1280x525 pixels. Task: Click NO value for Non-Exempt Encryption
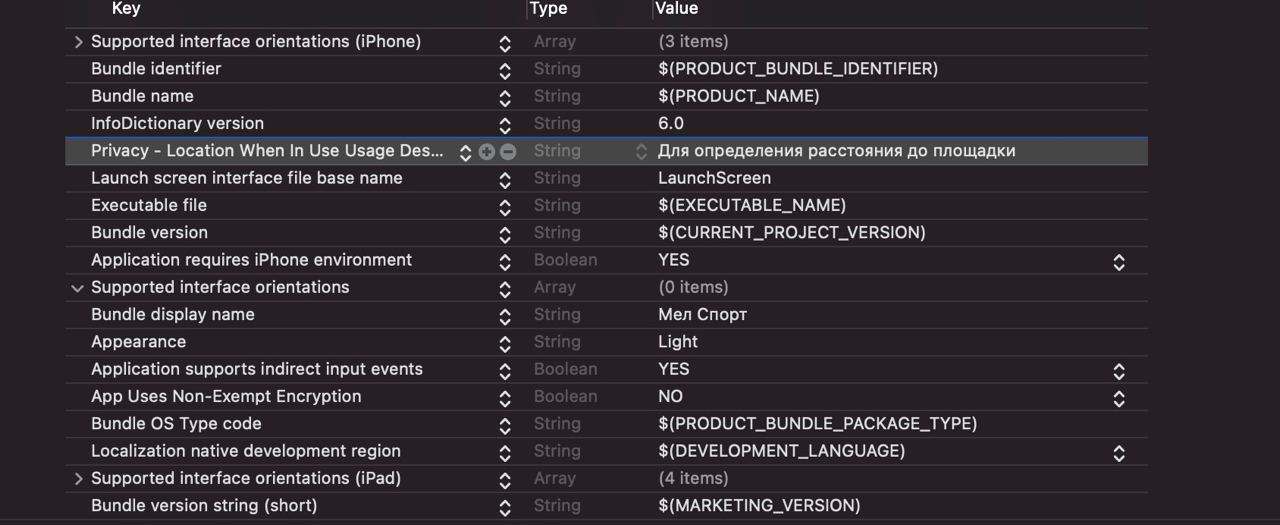point(670,396)
